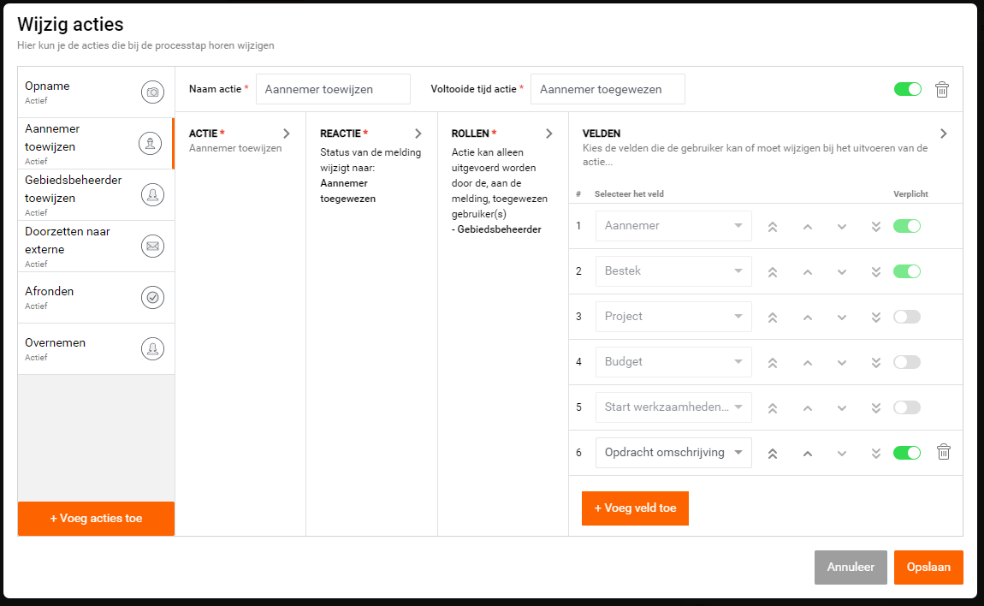Move Project field up one position
Image resolution: width=984 pixels, height=606 pixels.
coord(808,317)
